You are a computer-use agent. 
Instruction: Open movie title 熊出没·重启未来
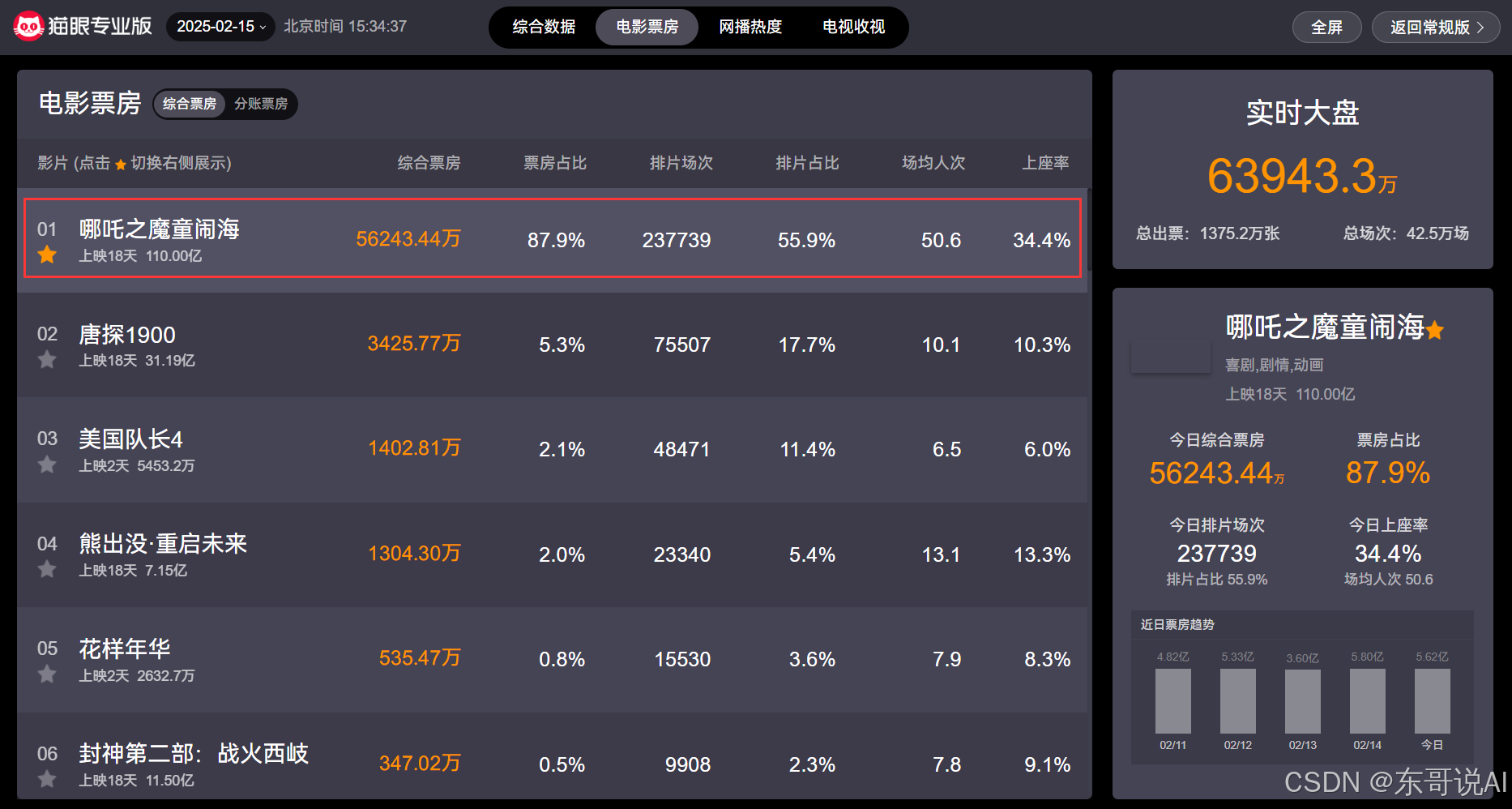163,544
